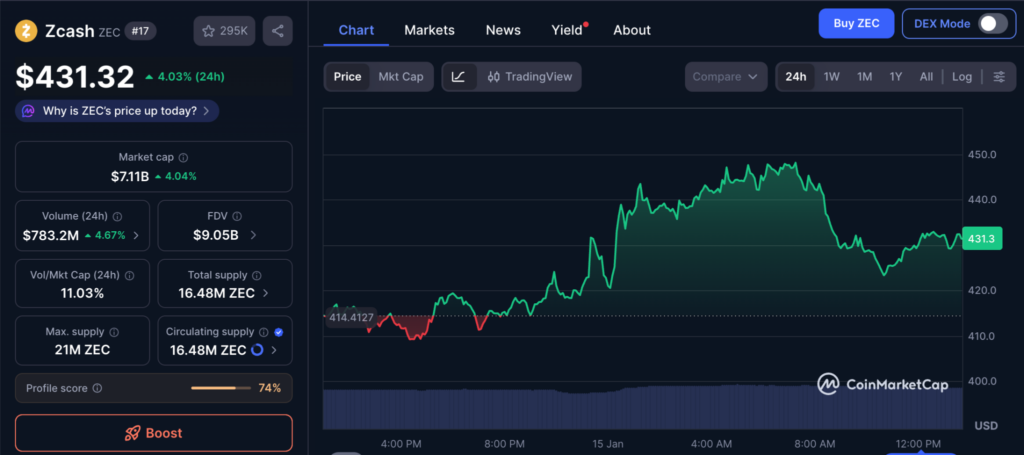
Task: Select the line chart icon
Action: [x=458, y=77]
